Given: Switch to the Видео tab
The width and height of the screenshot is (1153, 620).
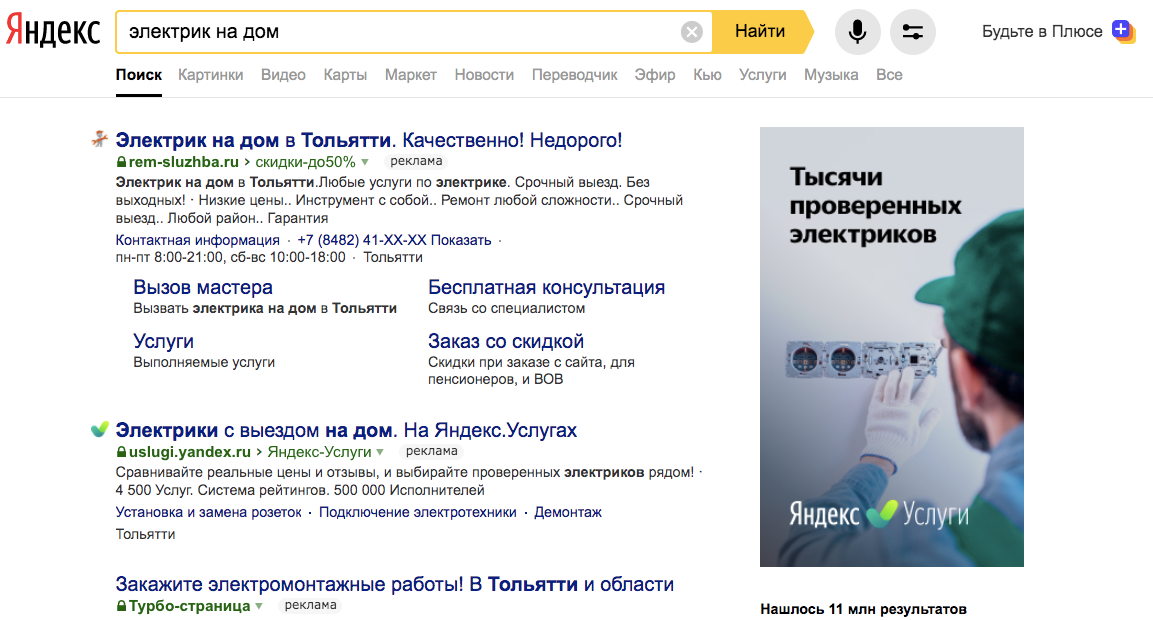Looking at the screenshot, I should [x=283, y=75].
